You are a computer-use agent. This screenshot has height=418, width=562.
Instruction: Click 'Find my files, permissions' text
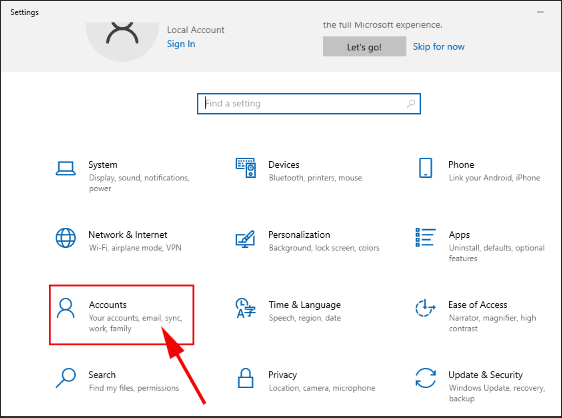[134, 388]
